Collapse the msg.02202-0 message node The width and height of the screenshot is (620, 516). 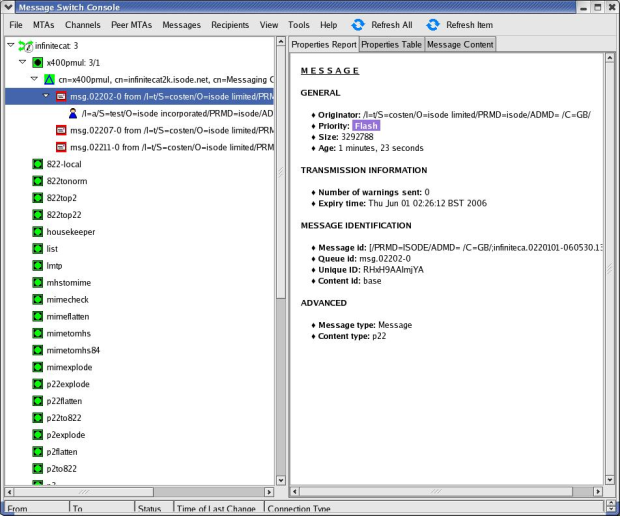[x=46, y=96]
